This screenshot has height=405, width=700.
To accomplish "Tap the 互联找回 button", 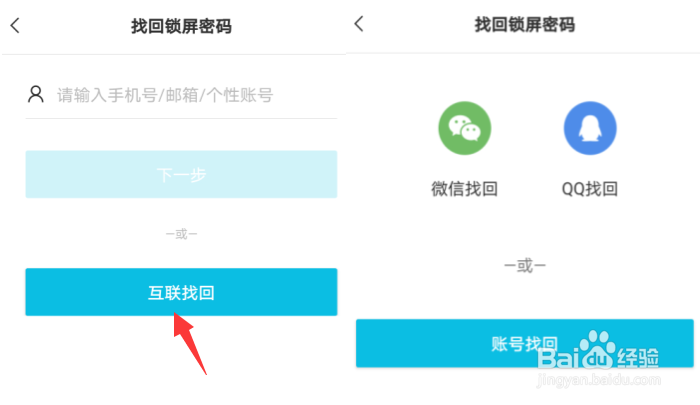I will click(x=181, y=292).
